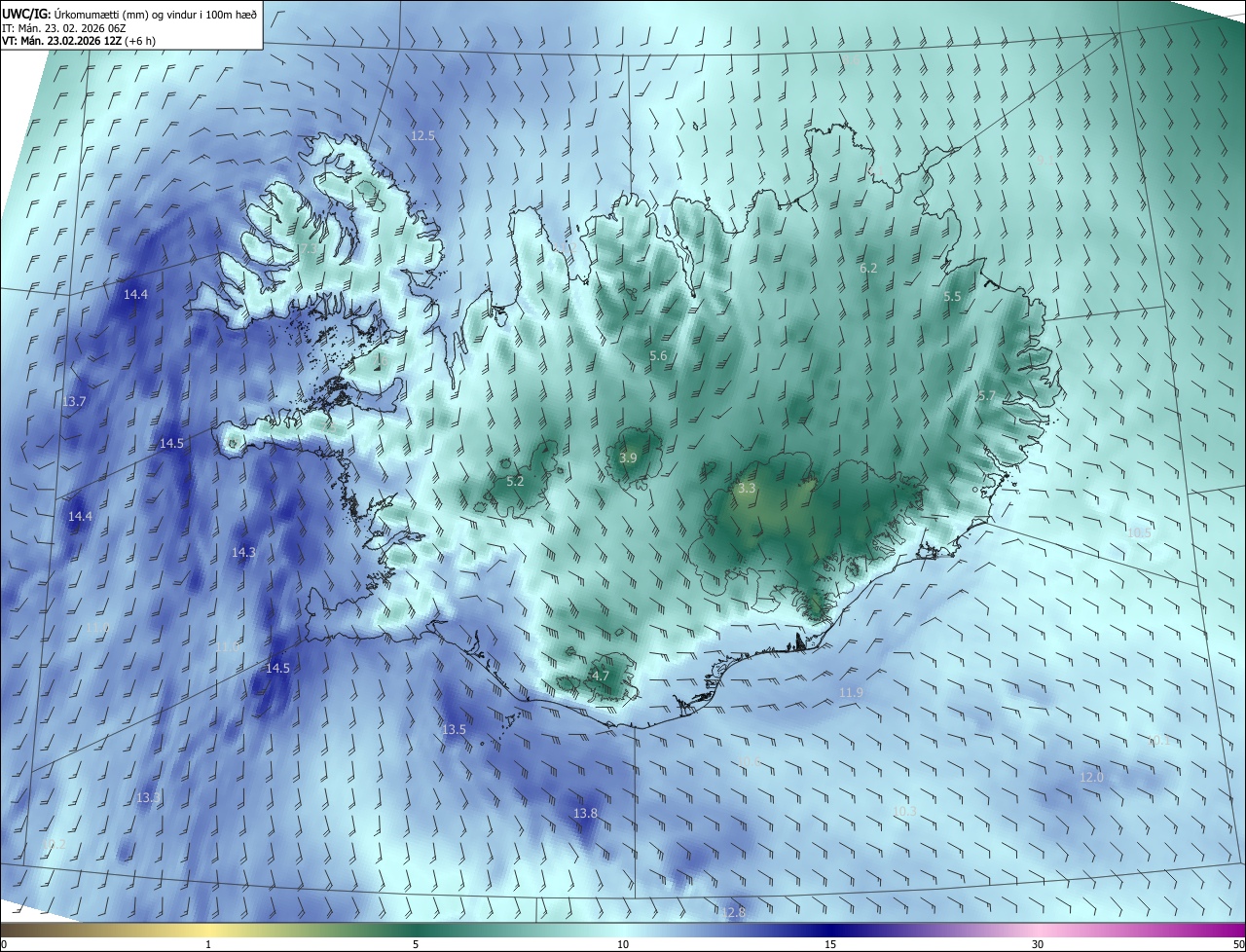The image size is (1246, 952).
Task: Click the 13.8 value label on the map
Action: pos(585,813)
